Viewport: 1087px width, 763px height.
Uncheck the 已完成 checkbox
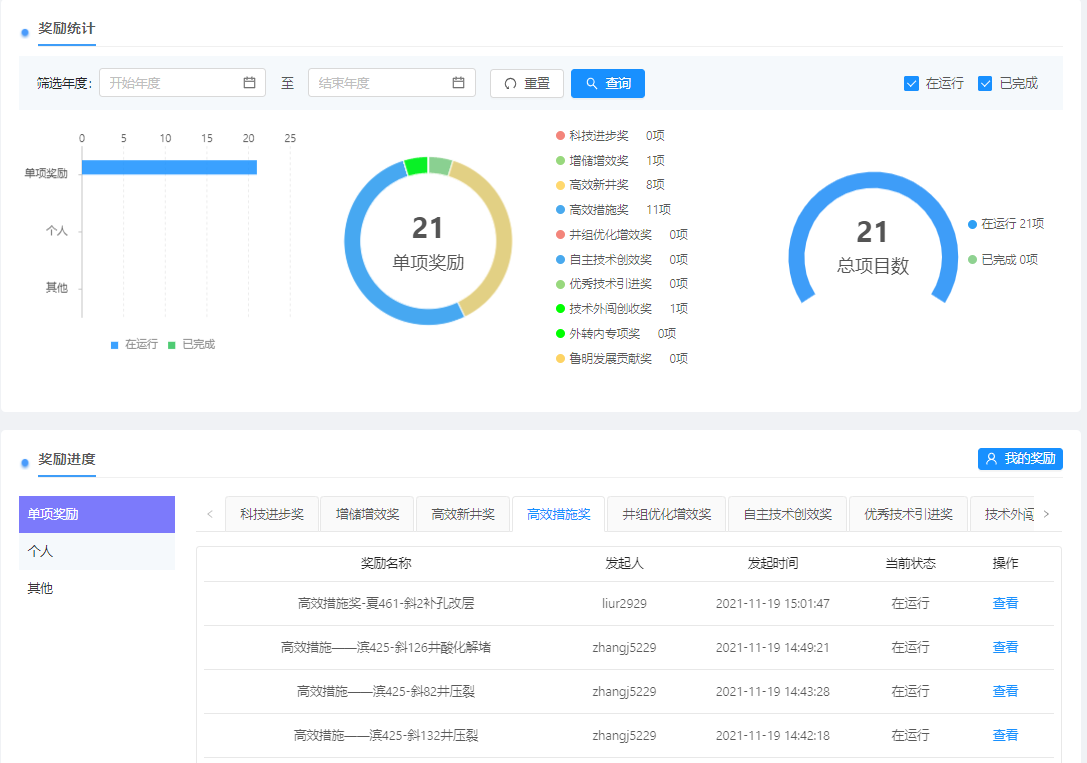(985, 84)
